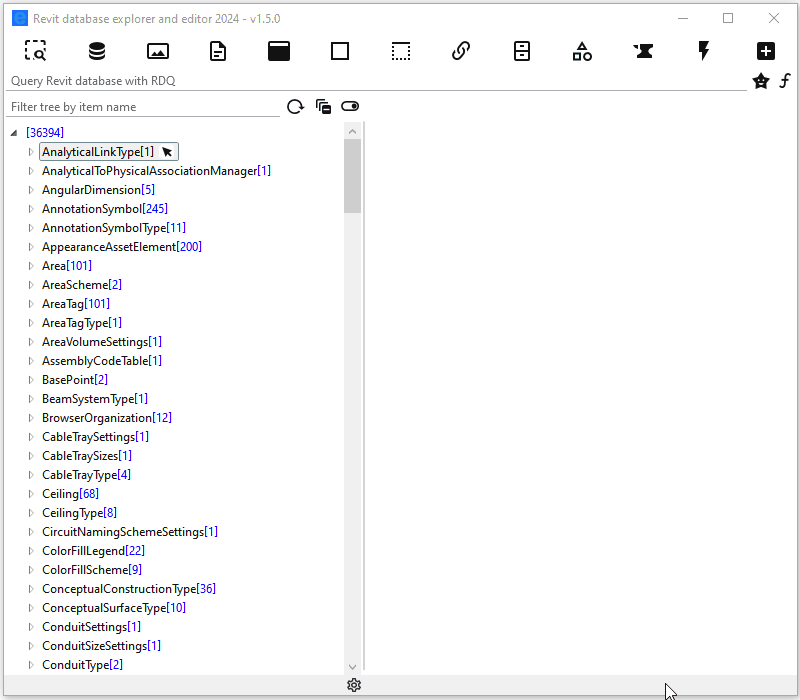The image size is (800, 700).
Task: Expand the BasePoint[2] node
Action: [31, 380]
